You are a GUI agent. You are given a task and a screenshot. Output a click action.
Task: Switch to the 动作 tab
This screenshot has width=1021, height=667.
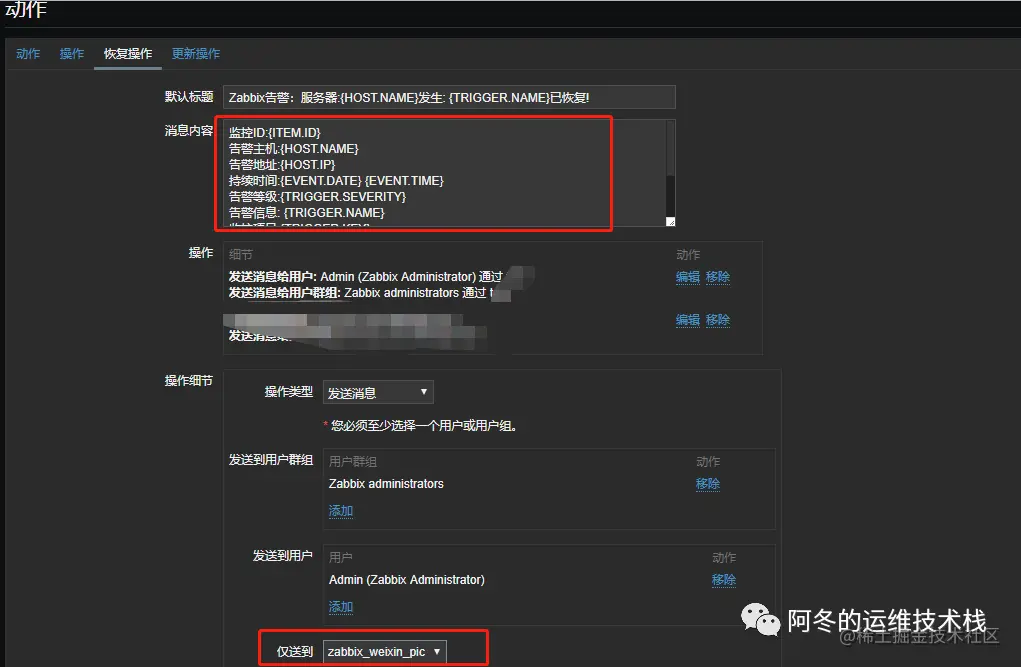coord(27,53)
